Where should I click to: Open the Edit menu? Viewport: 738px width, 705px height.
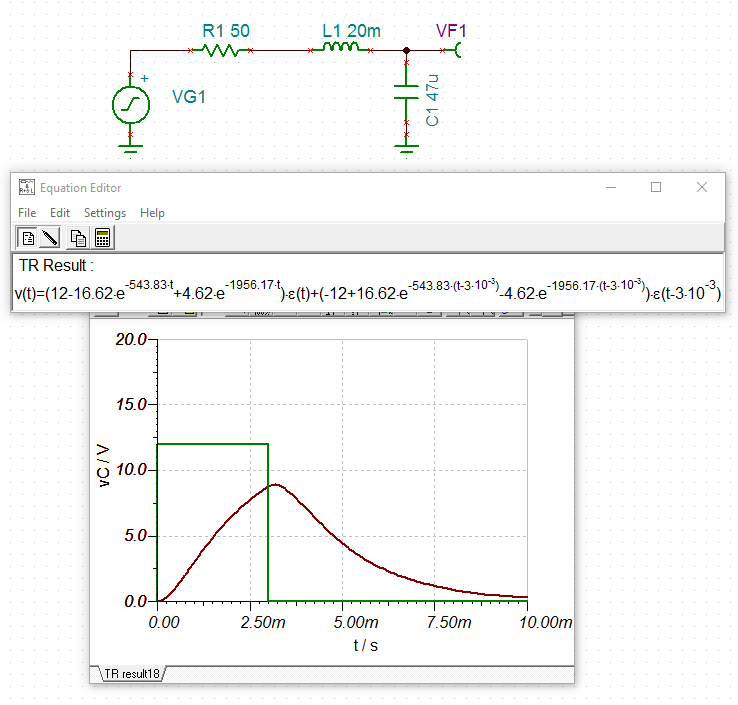[x=60, y=213]
